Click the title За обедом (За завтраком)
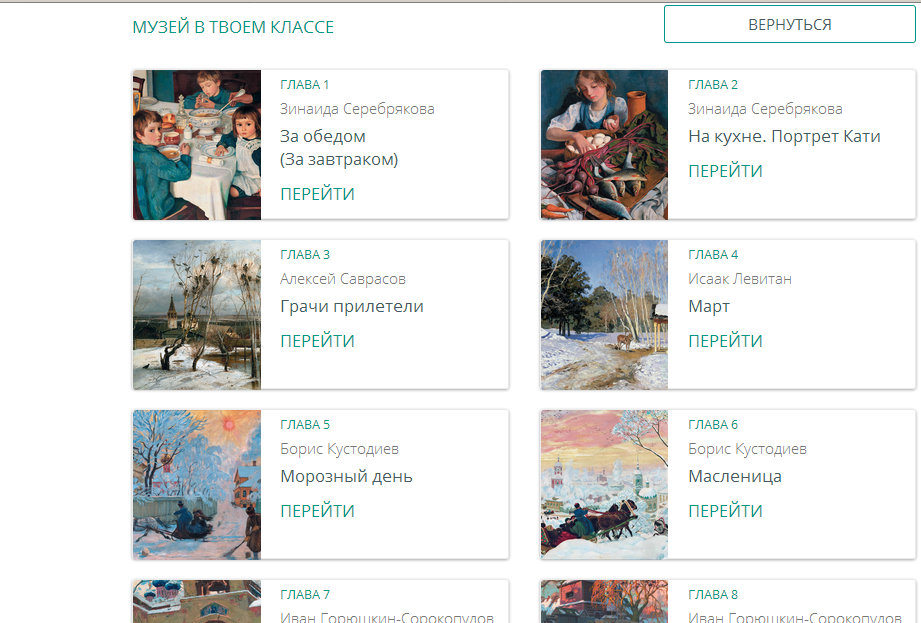The width and height of the screenshot is (921, 623). [338, 147]
